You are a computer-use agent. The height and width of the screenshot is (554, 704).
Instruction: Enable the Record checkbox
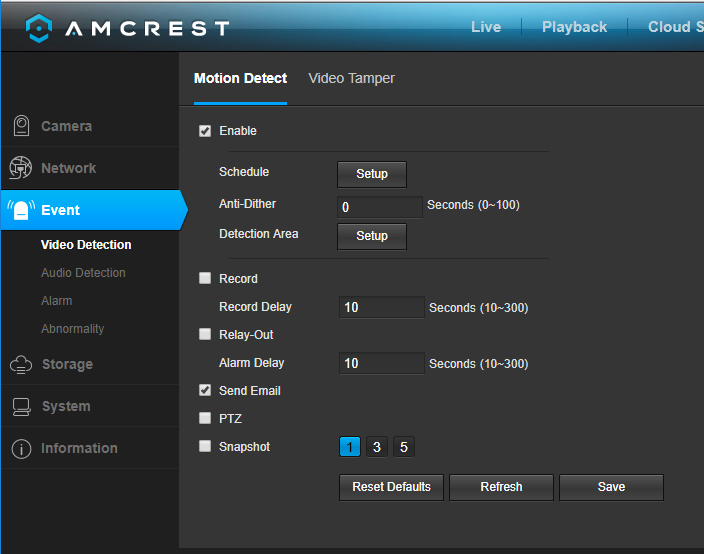205,278
